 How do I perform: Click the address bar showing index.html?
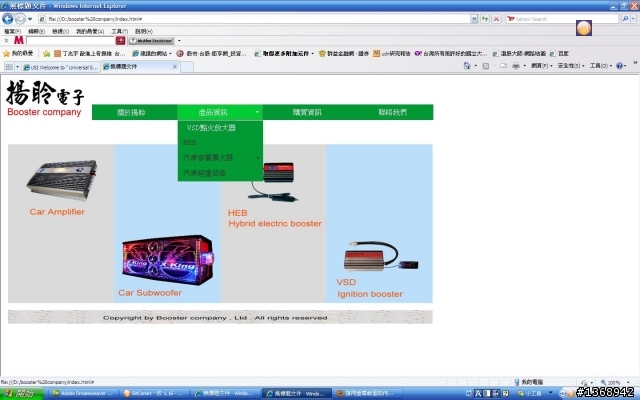tap(253, 19)
